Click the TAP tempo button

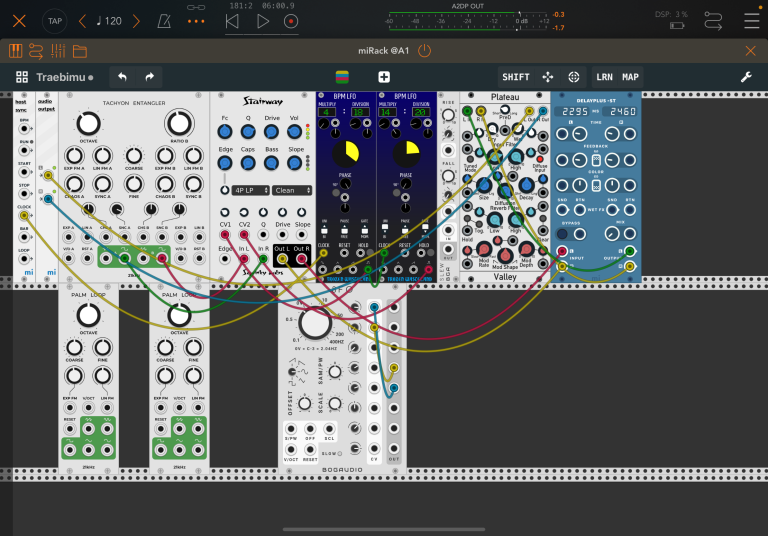[x=55, y=21]
